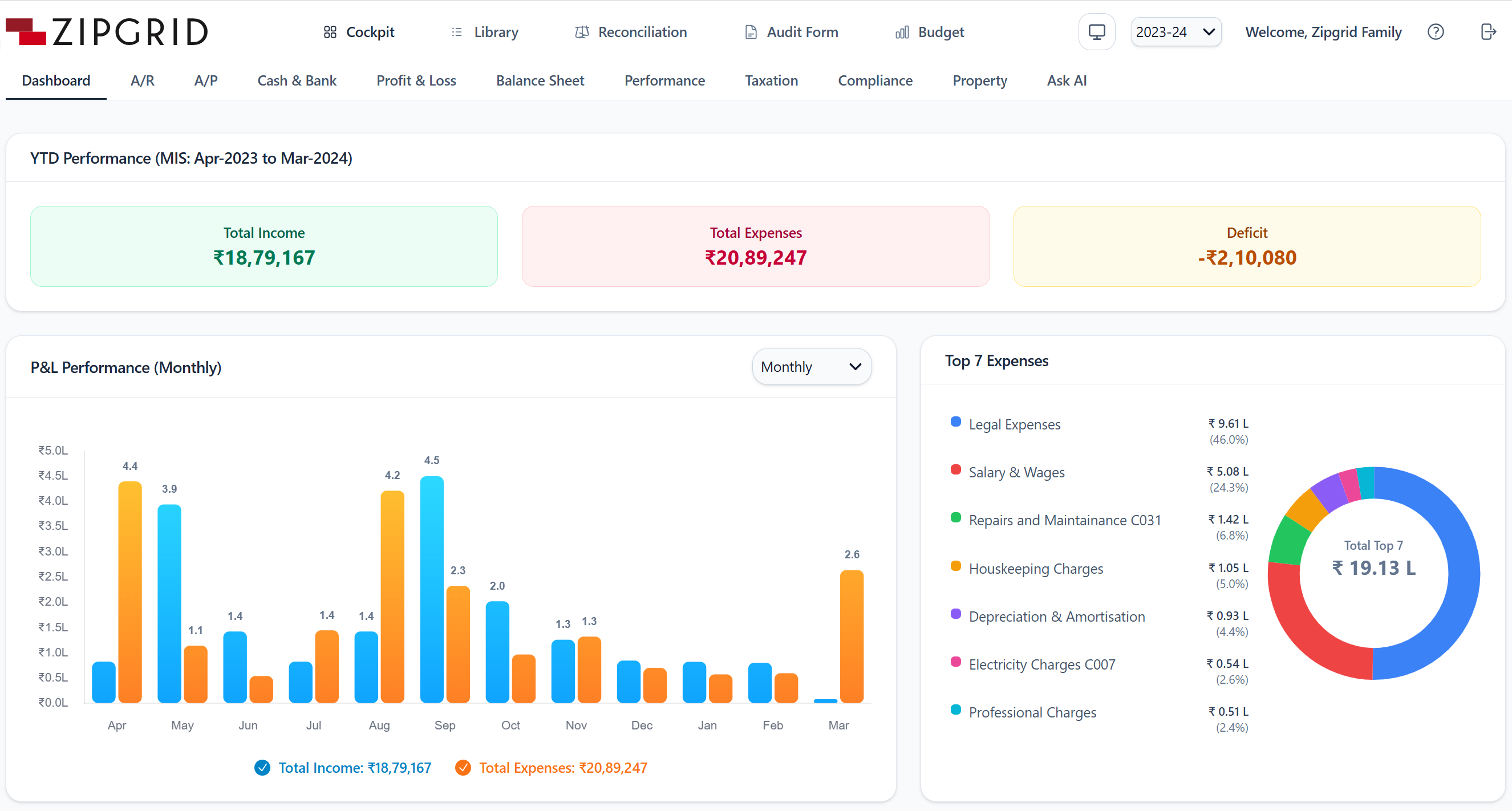Image resolution: width=1512 pixels, height=811 pixels.
Task: Open the Budget menu
Action: pos(929,32)
